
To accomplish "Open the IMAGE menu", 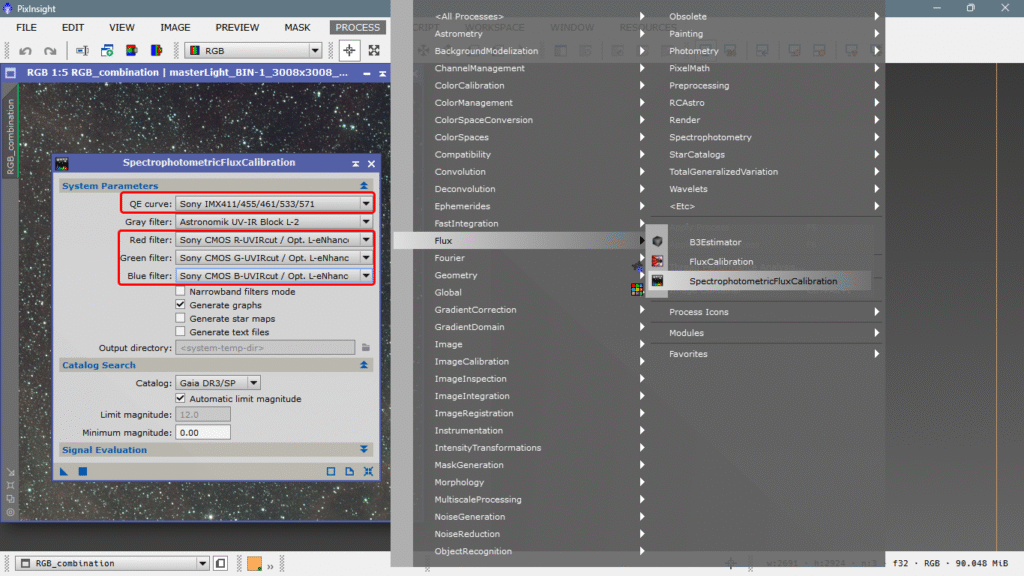I will [175, 27].
